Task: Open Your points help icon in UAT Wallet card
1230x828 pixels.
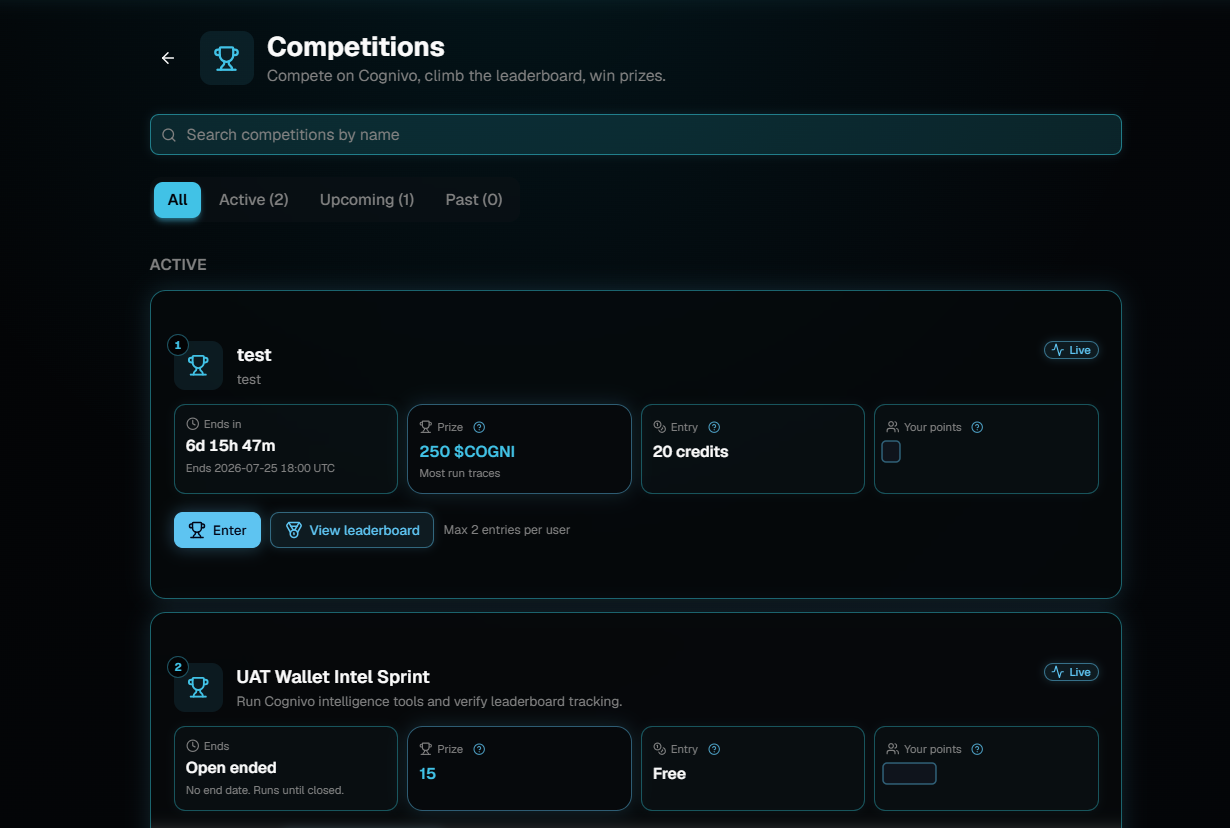Action: [977, 749]
